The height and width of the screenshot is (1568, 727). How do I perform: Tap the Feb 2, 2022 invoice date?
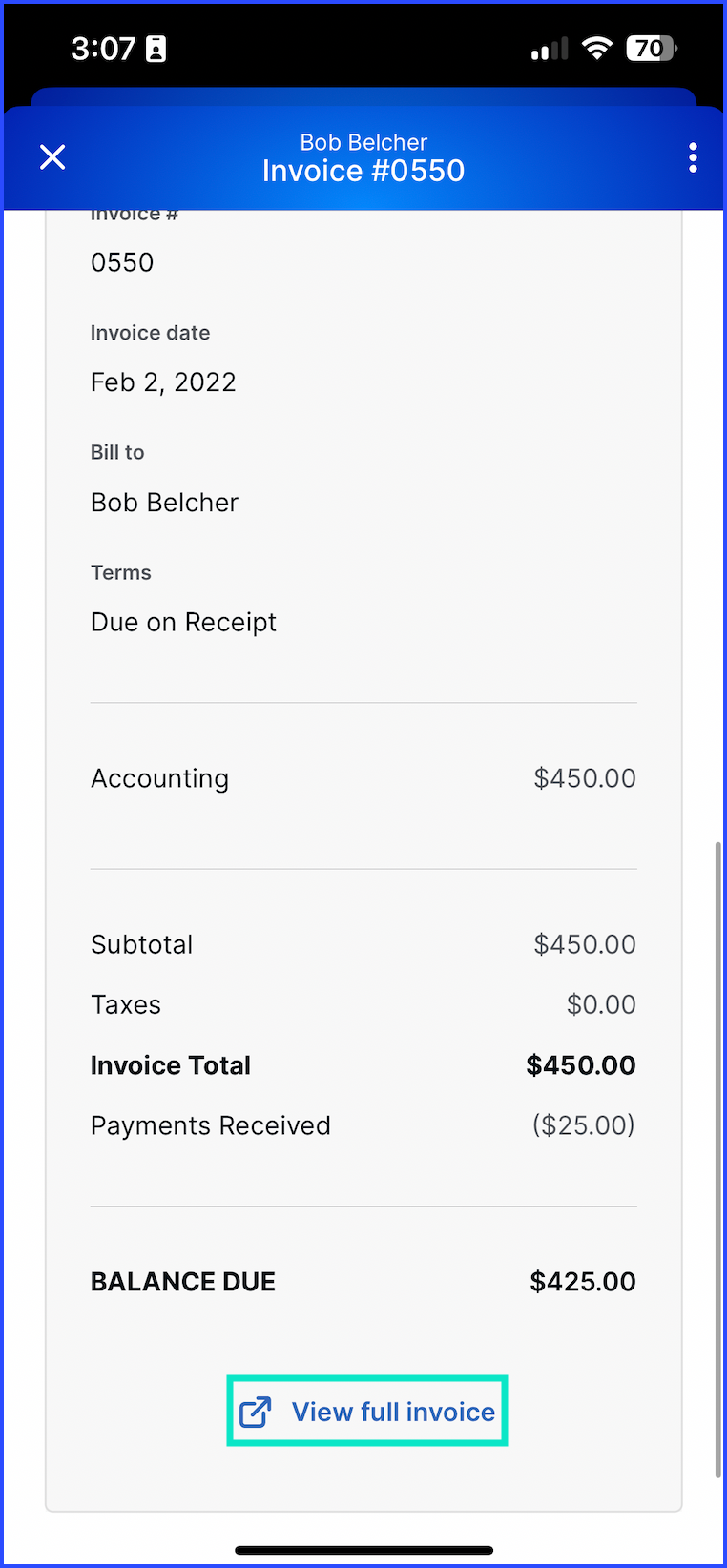point(163,382)
